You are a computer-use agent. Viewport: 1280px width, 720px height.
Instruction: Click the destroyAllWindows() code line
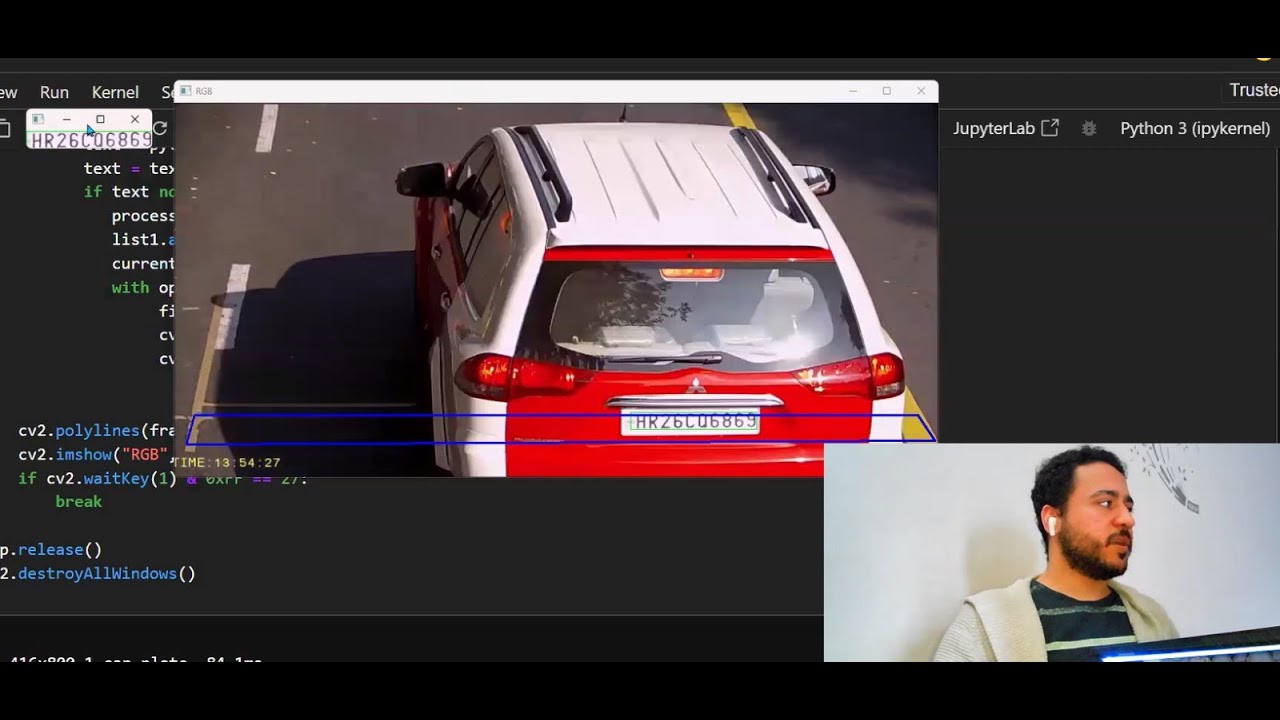coord(97,574)
